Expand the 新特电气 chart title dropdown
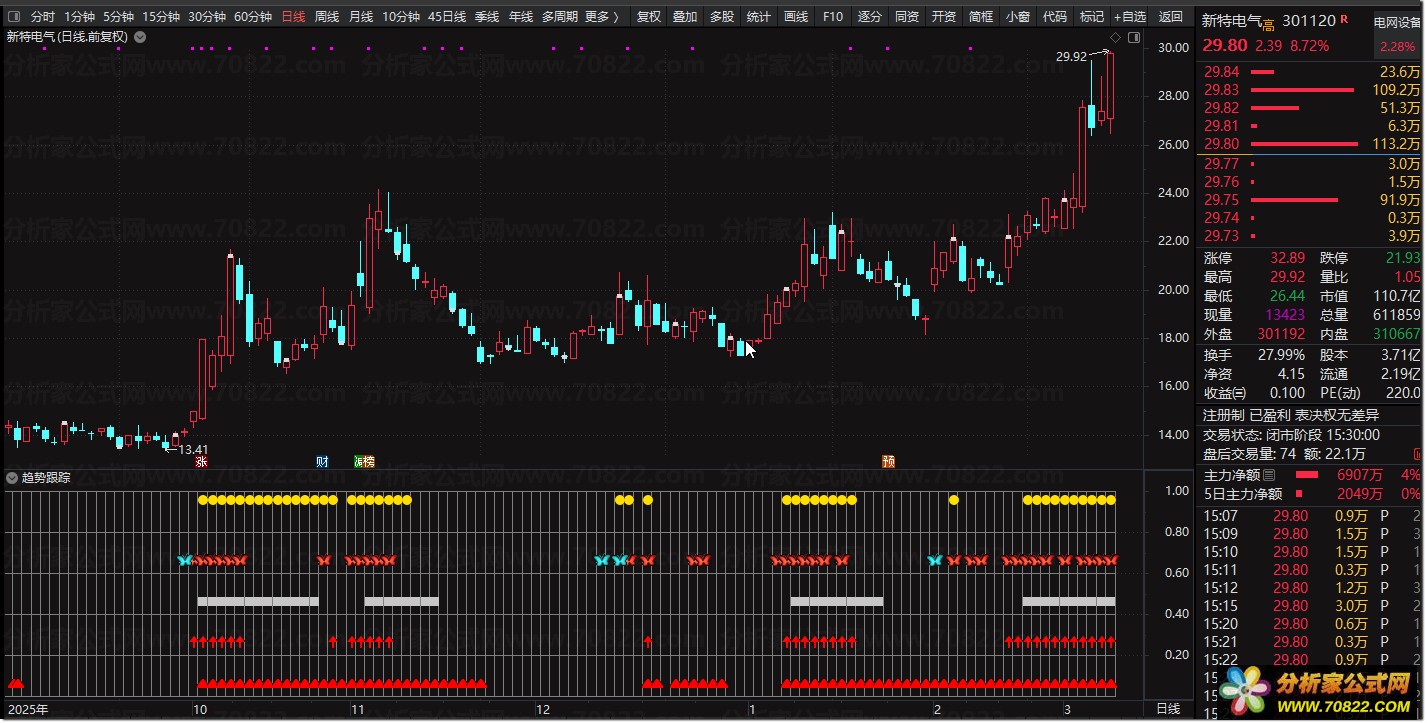Screen dimensions: 1427x723 pos(139,37)
